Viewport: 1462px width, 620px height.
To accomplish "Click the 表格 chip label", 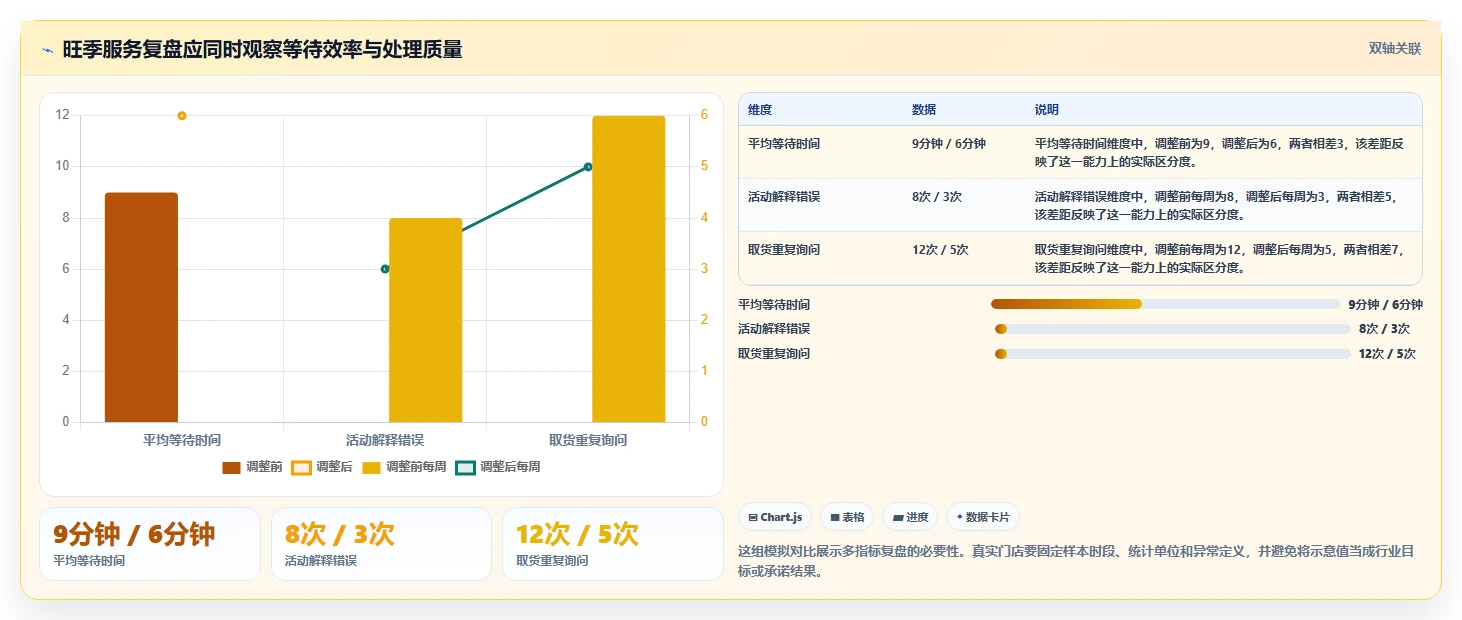I will [x=853, y=517].
